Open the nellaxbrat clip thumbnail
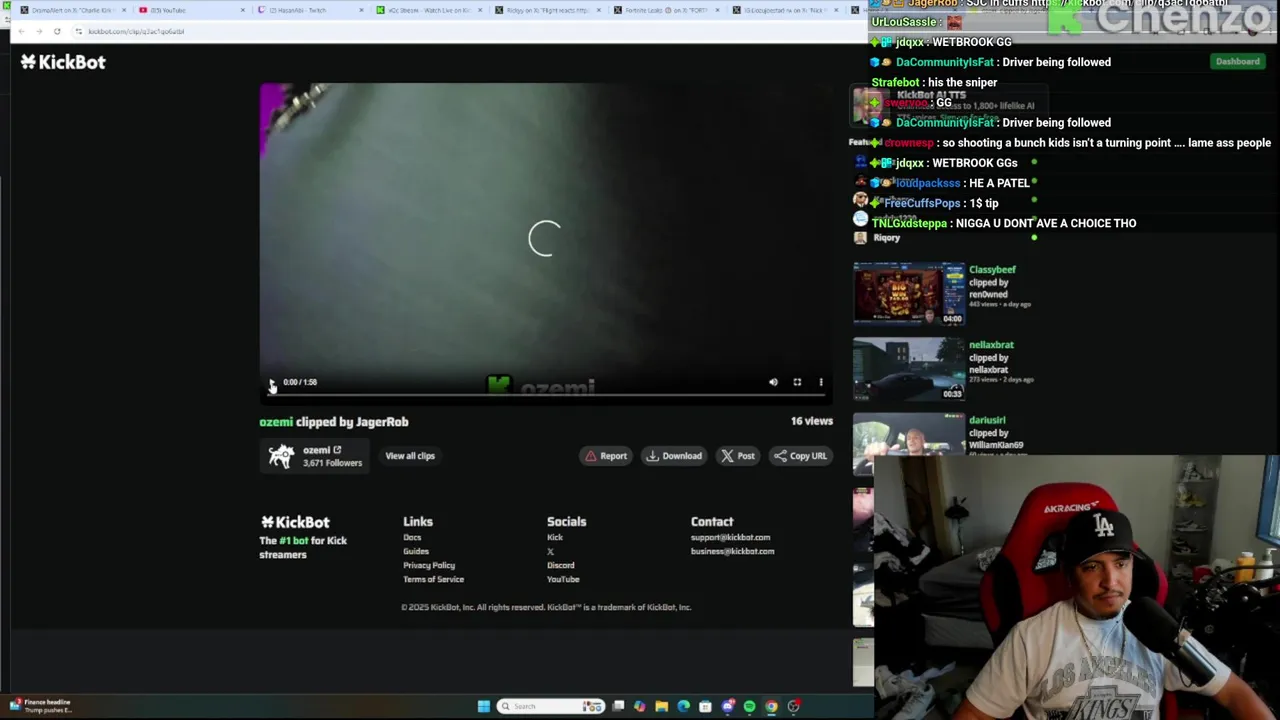This screenshot has width=1280, height=720. (908, 369)
